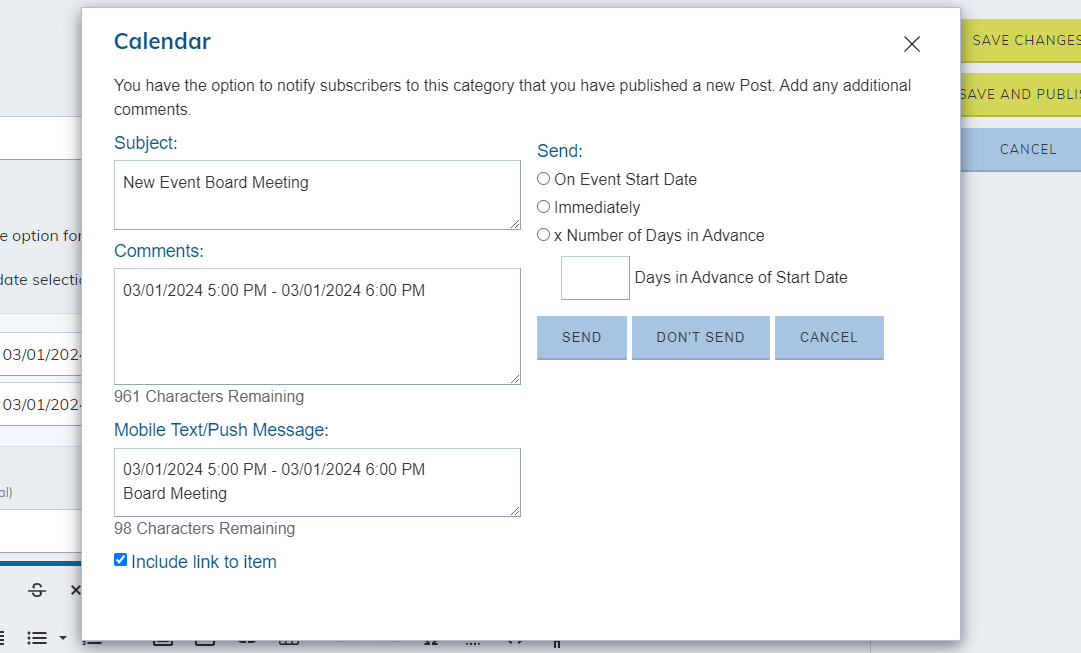Click the "Mobile Text/Push Message:" label
The width and height of the screenshot is (1081, 653).
(221, 430)
